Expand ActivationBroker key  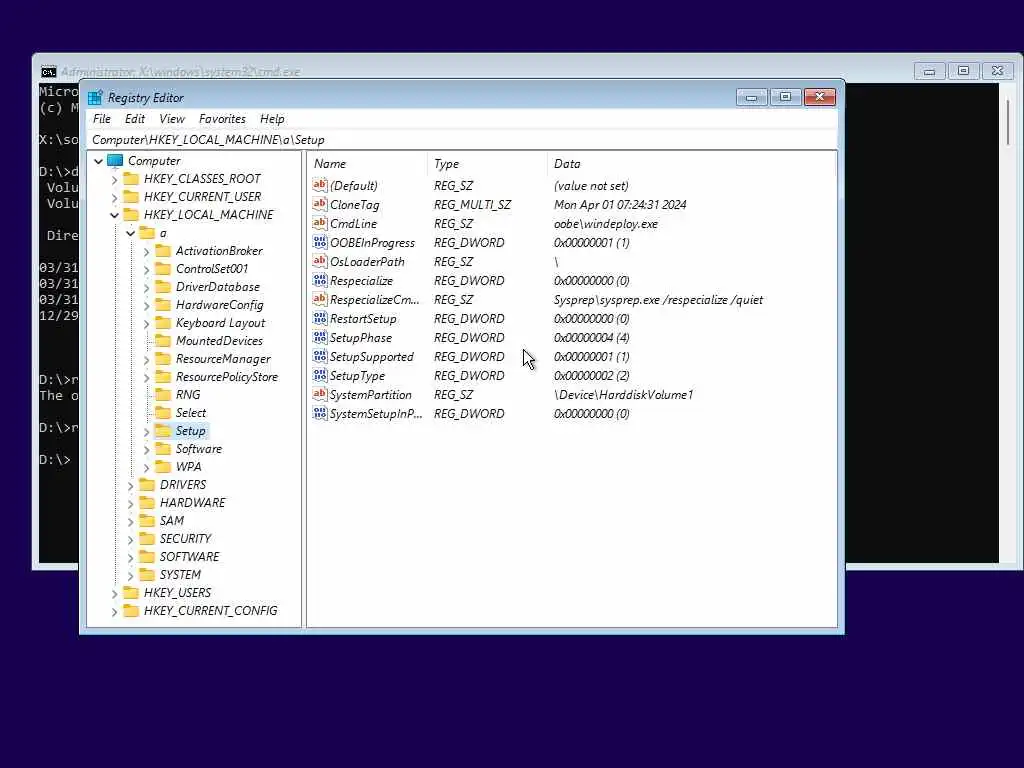pyautogui.click(x=146, y=251)
